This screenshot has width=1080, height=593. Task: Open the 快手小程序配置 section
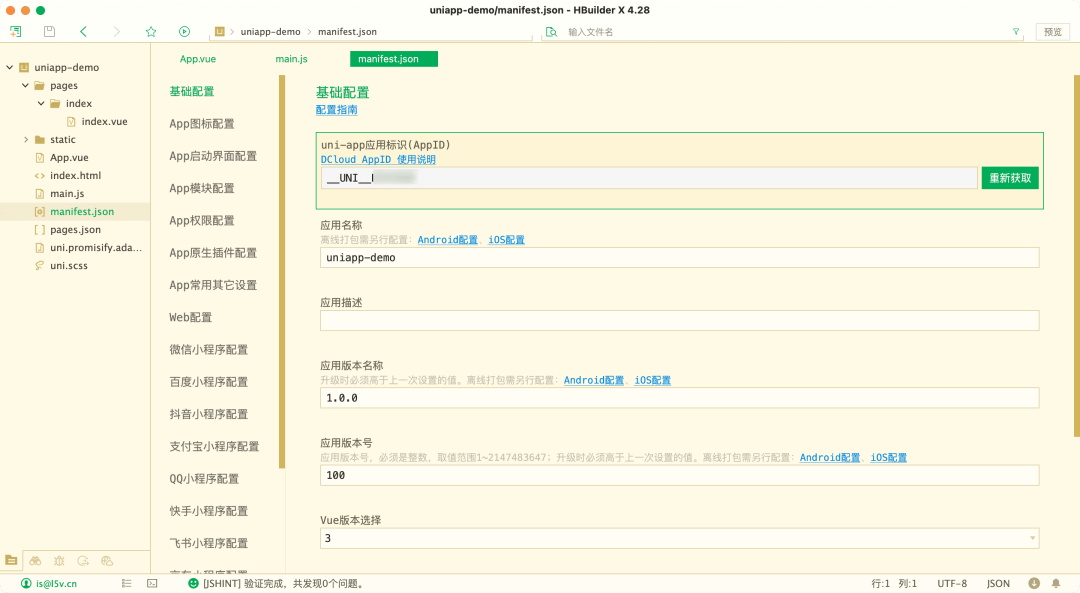click(x=209, y=512)
